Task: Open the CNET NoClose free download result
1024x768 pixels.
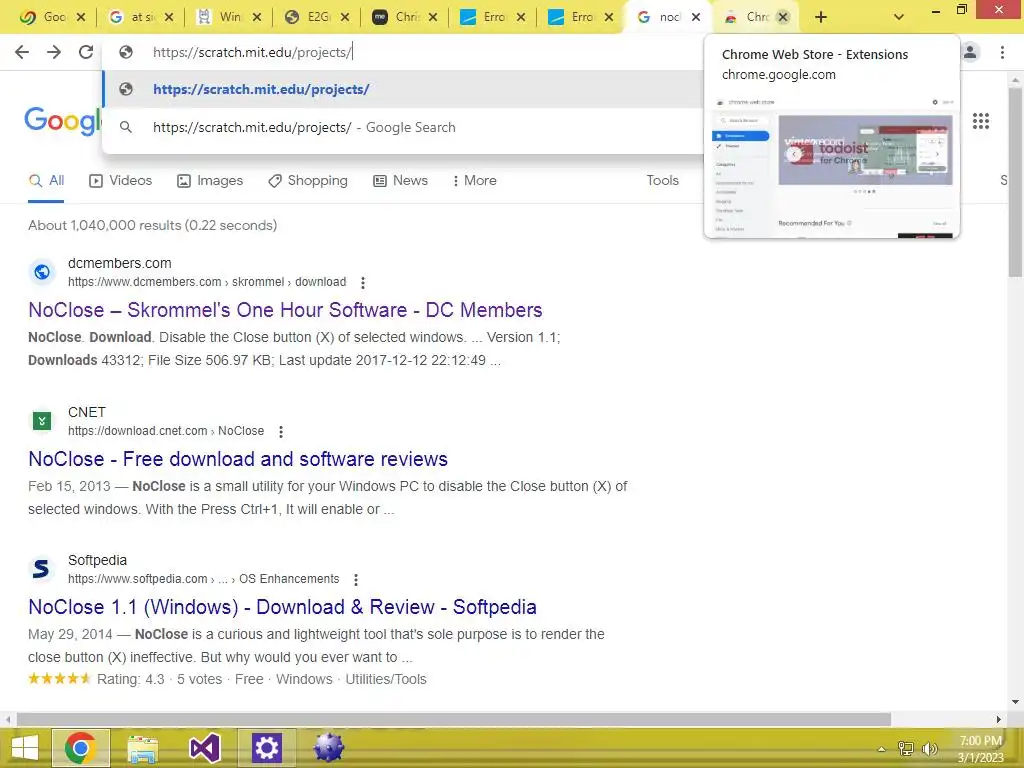Action: coord(238,459)
